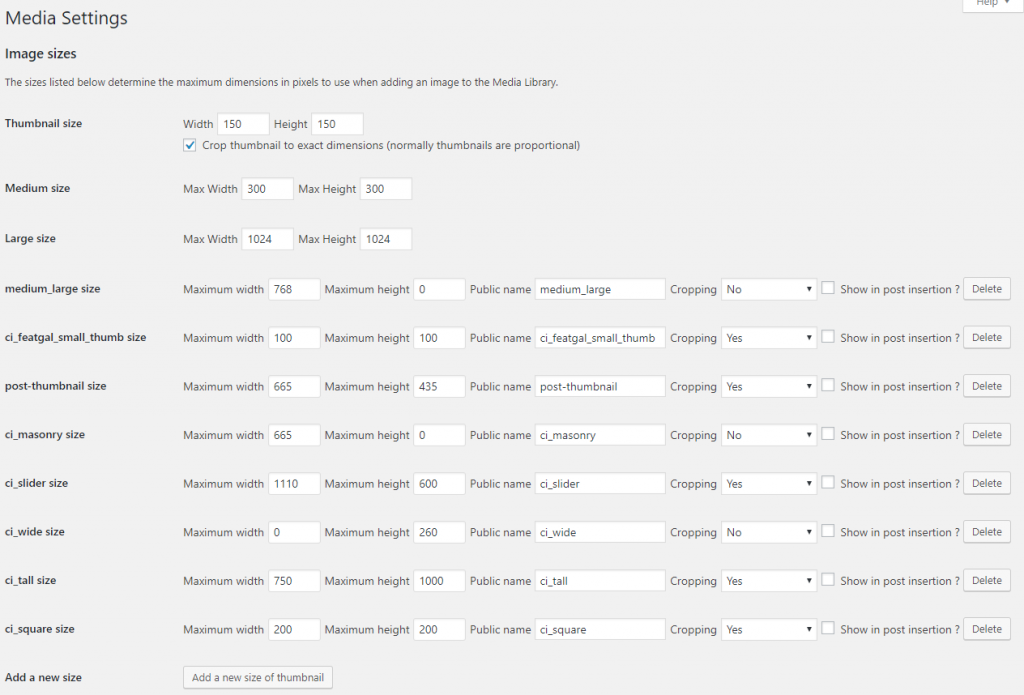Enable Show in post insertion for ci_wide
Viewport: 1024px width, 695px height.
827,531
